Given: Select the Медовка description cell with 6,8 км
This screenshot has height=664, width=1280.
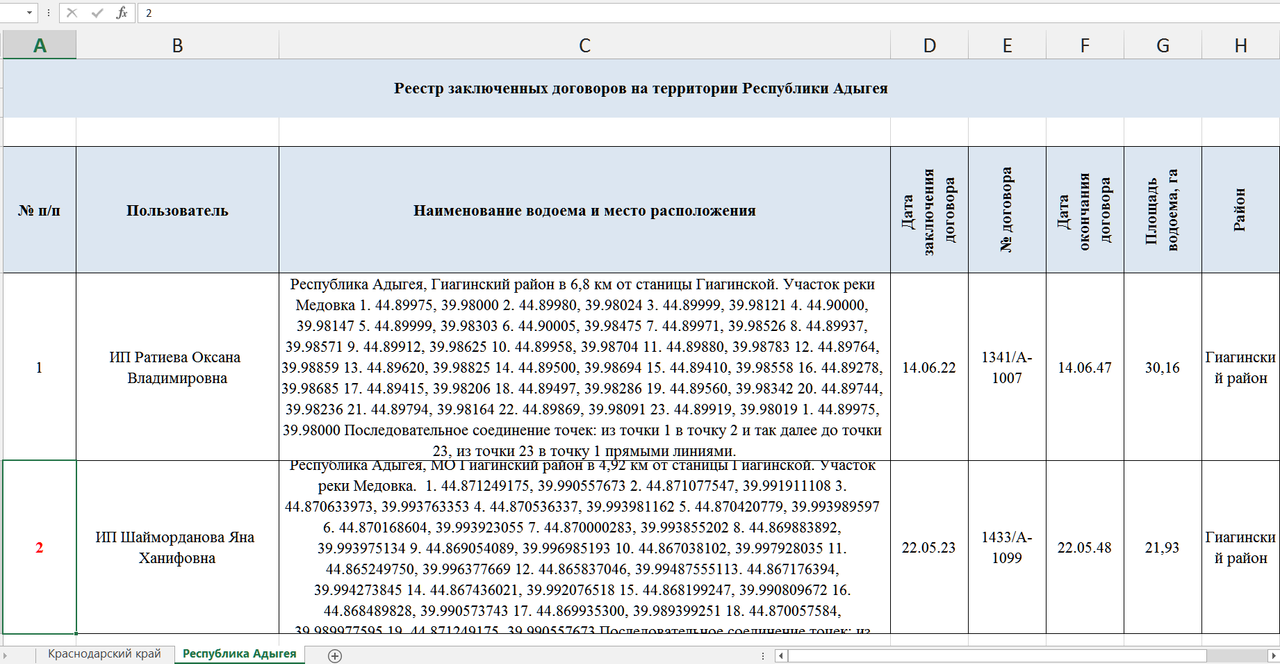Looking at the screenshot, I should click(x=584, y=367).
